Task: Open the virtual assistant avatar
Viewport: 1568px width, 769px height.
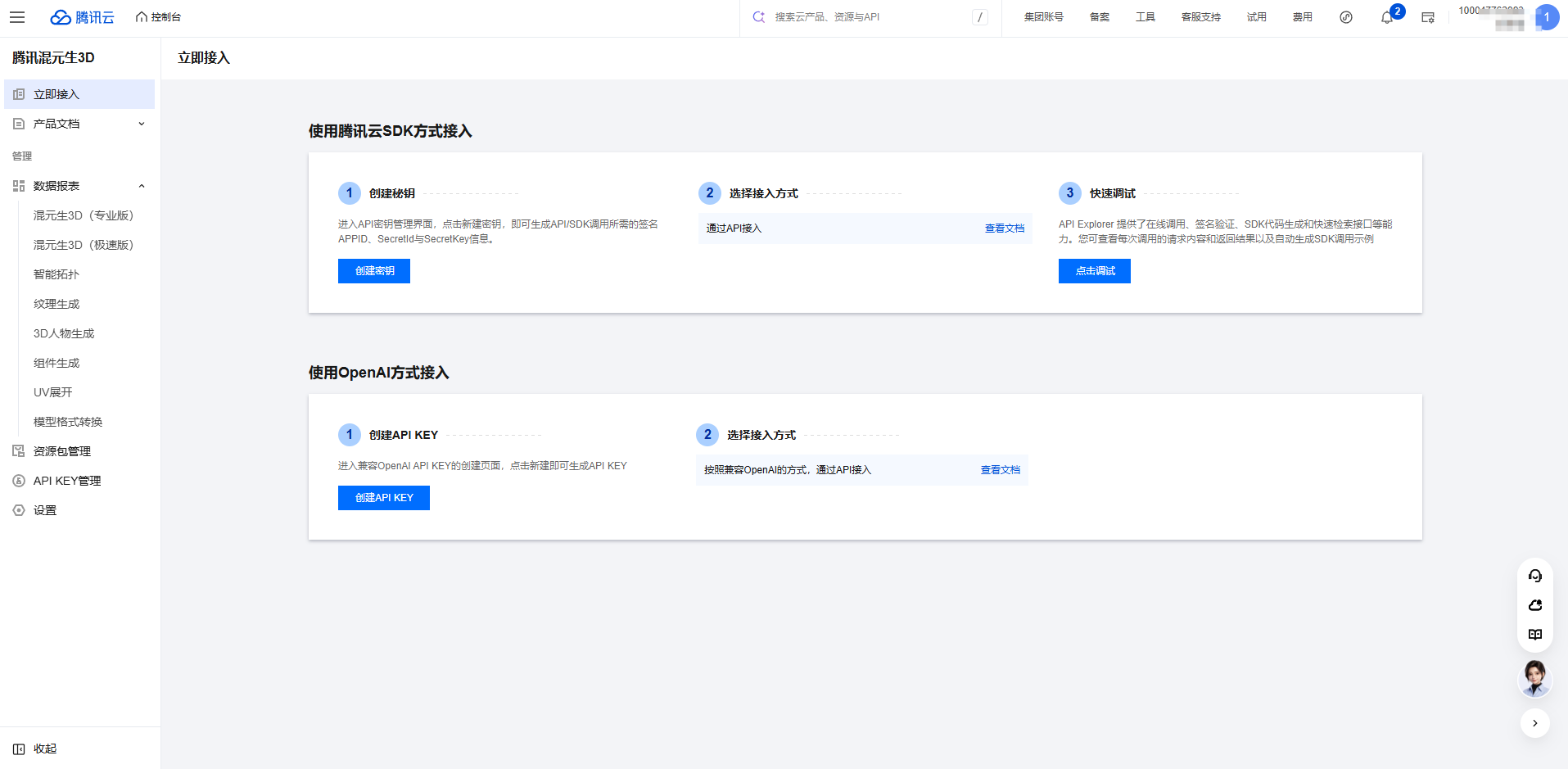Action: coord(1535,678)
